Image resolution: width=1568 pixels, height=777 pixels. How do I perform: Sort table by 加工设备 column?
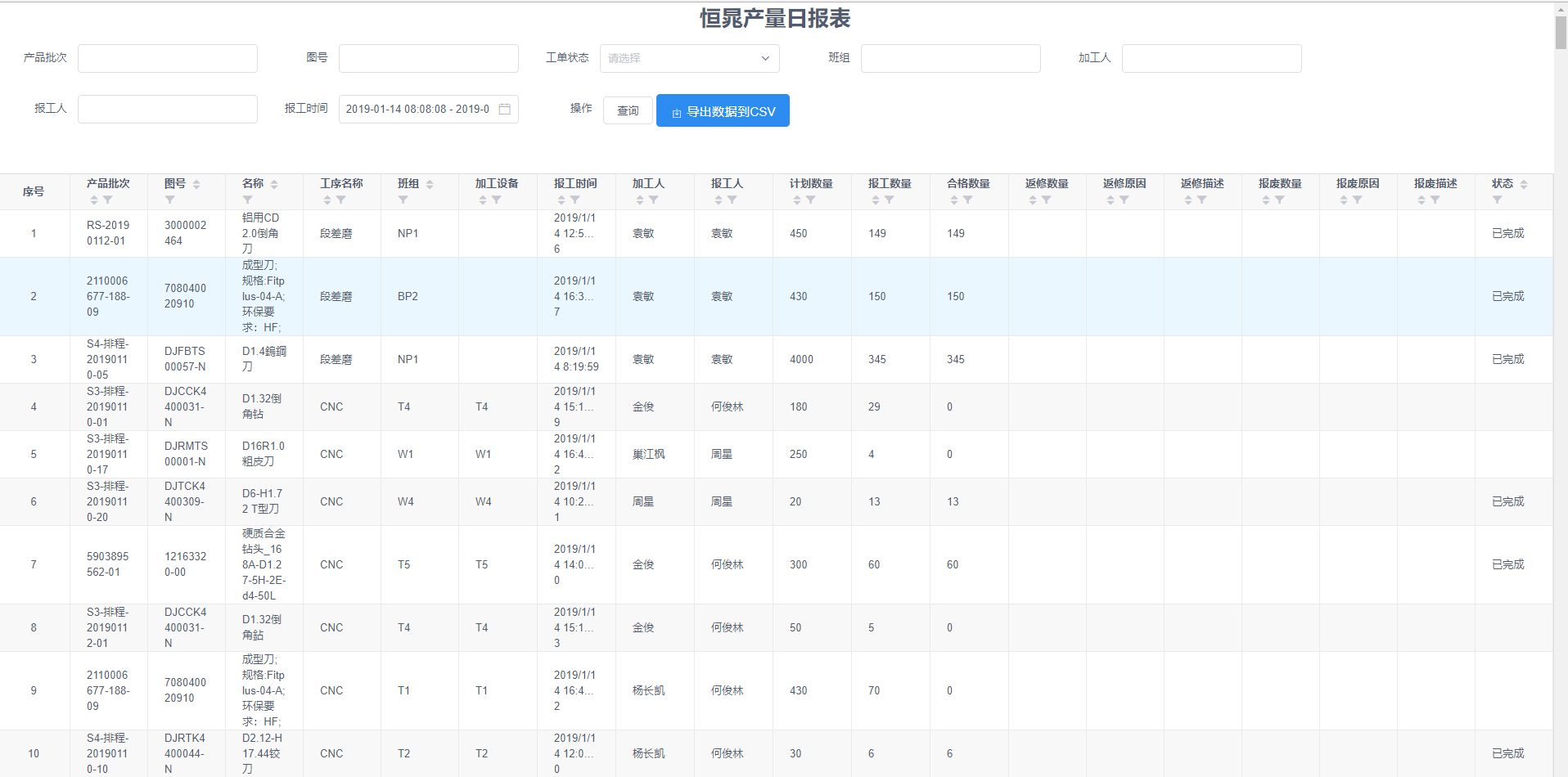pyautogui.click(x=482, y=200)
